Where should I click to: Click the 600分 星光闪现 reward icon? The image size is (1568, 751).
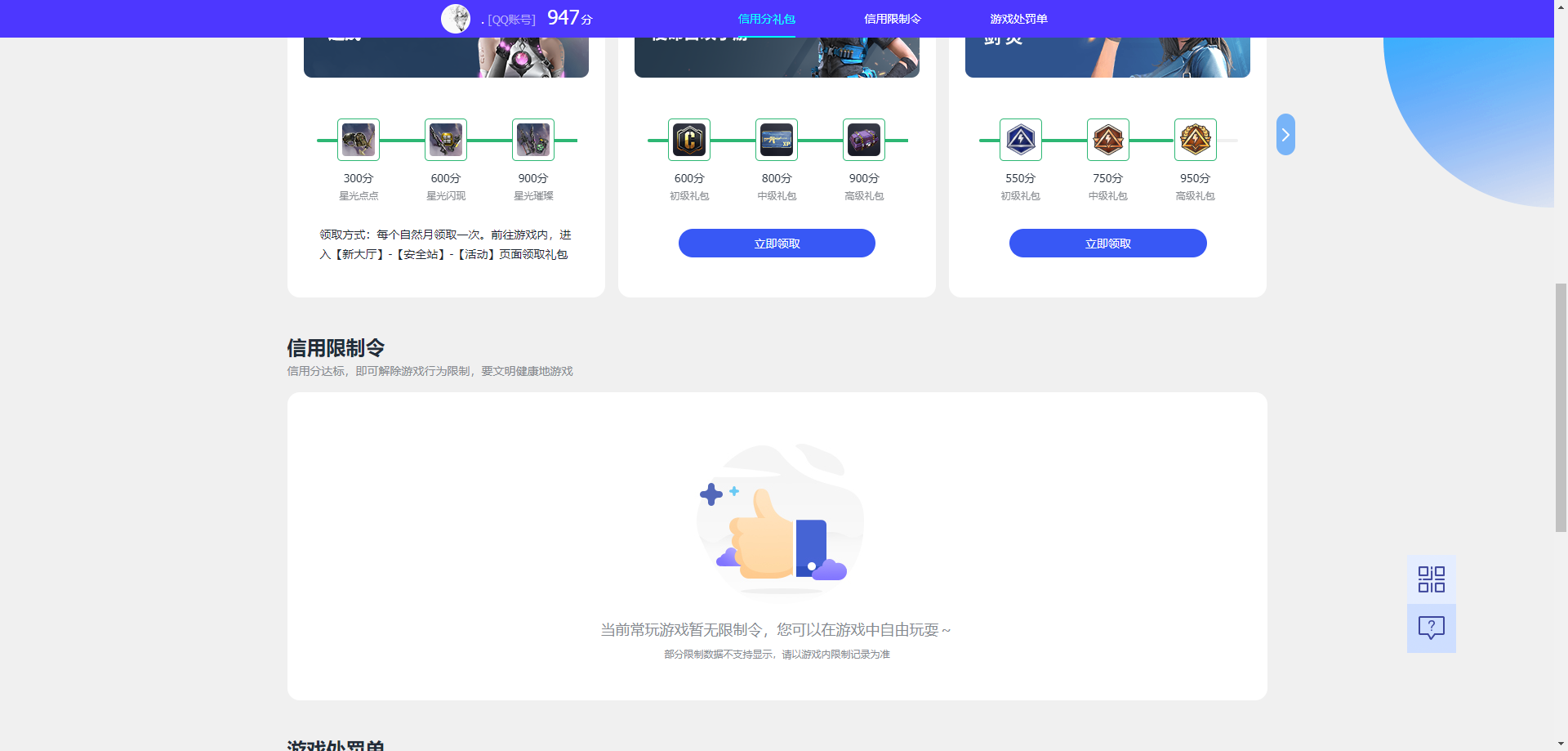click(445, 139)
